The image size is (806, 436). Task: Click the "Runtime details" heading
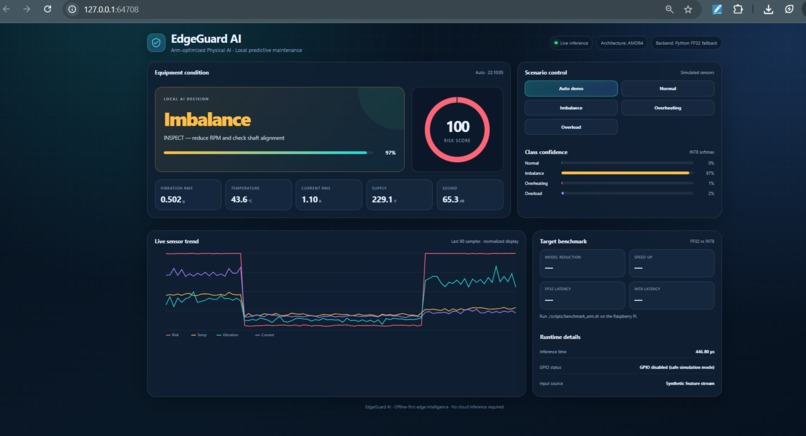(x=560, y=337)
